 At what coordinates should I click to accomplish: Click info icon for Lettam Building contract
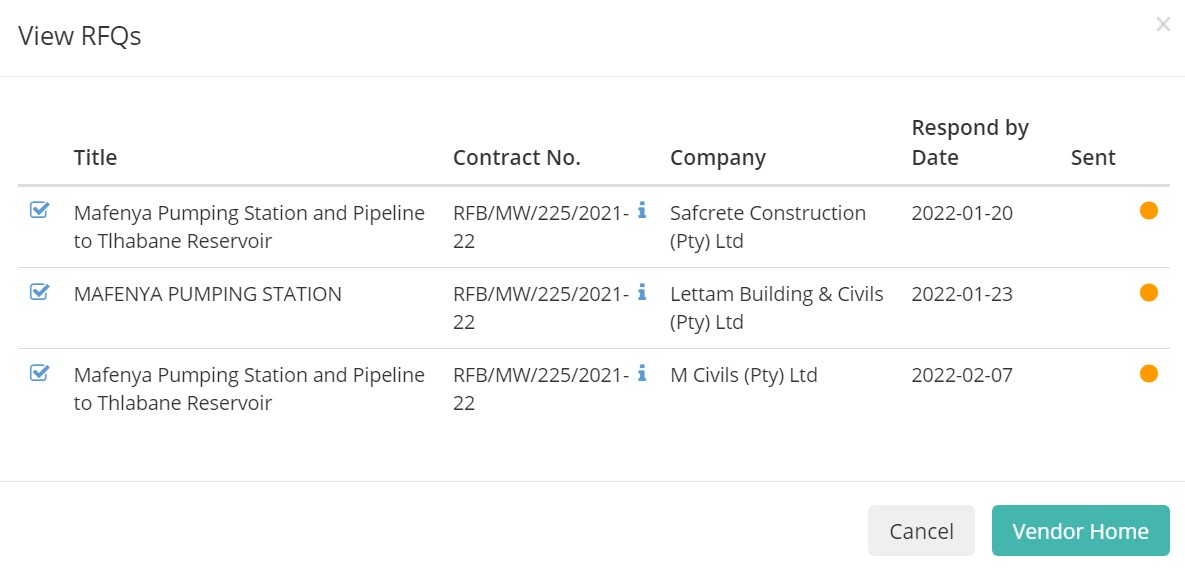point(642,291)
